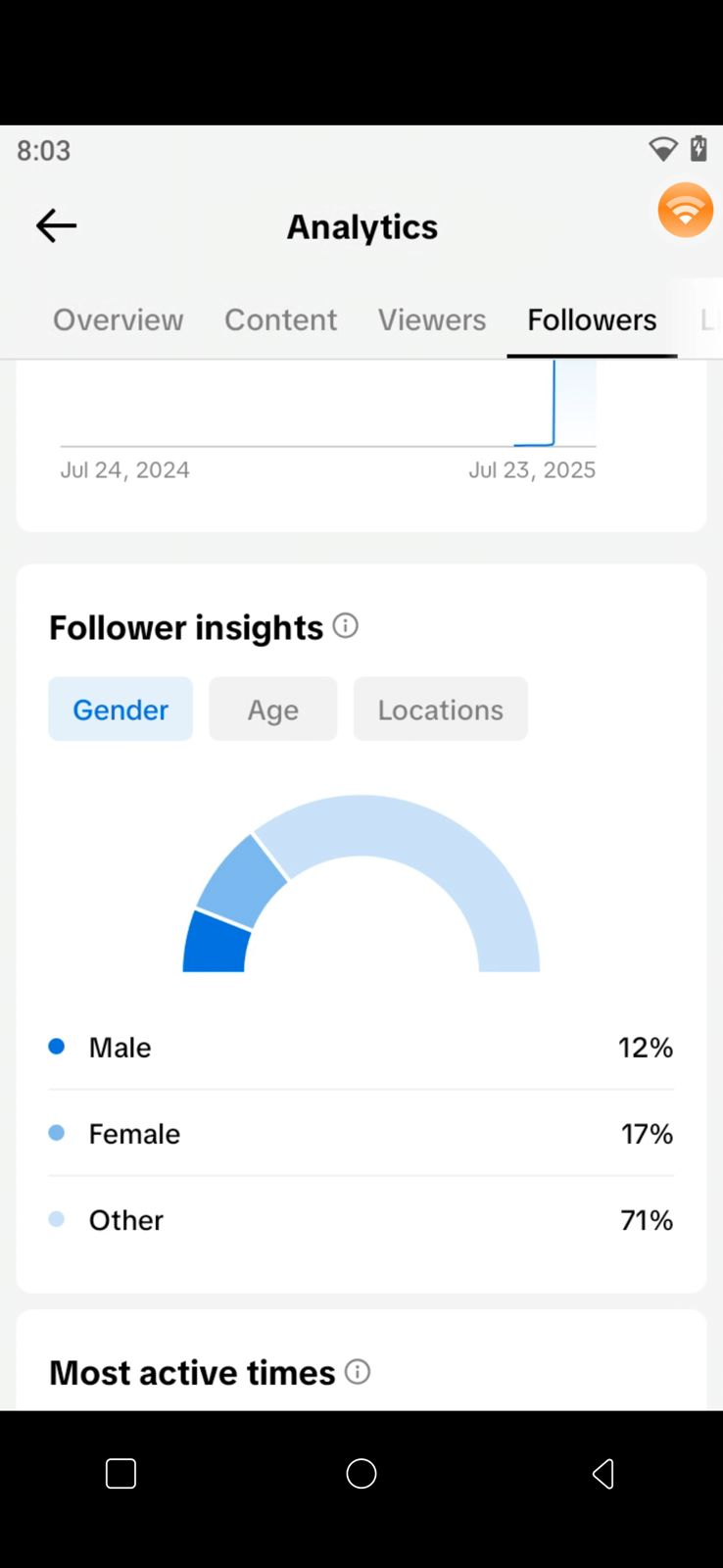Tap the Android recent apps square button
Screen dimensions: 723x1568
pyautogui.click(x=120, y=1474)
